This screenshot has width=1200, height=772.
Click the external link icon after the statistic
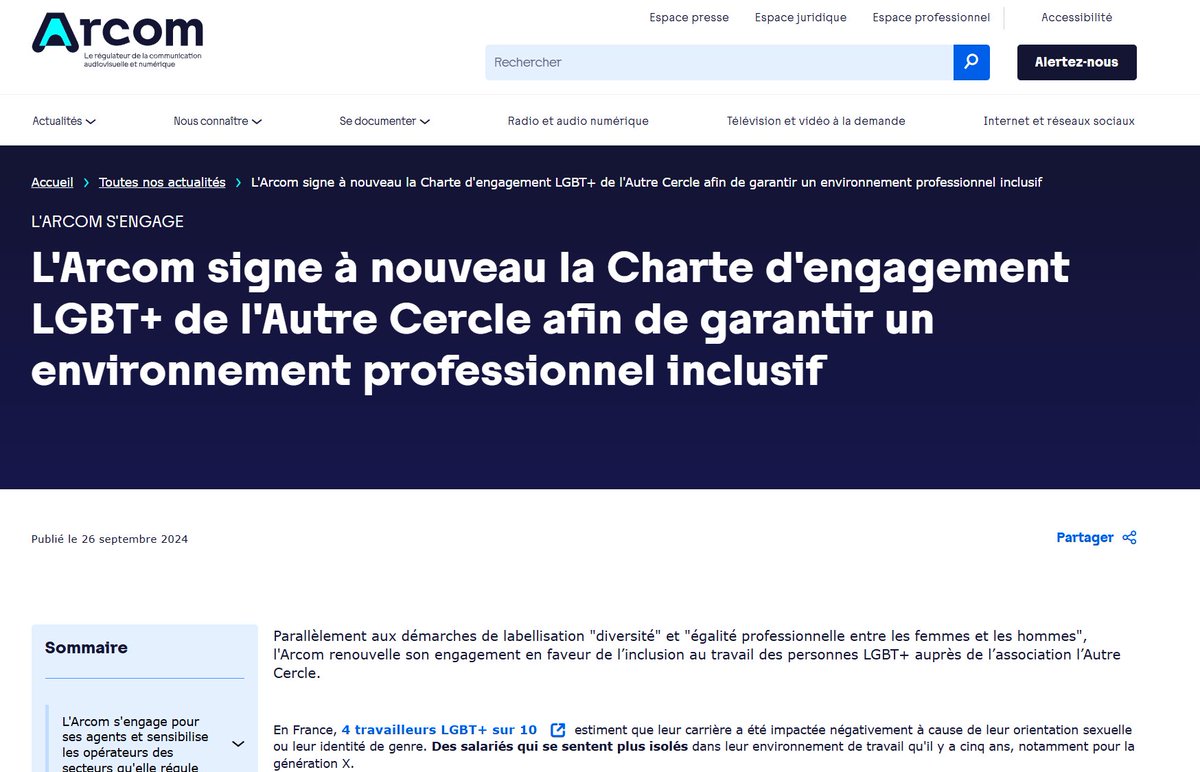(557, 729)
